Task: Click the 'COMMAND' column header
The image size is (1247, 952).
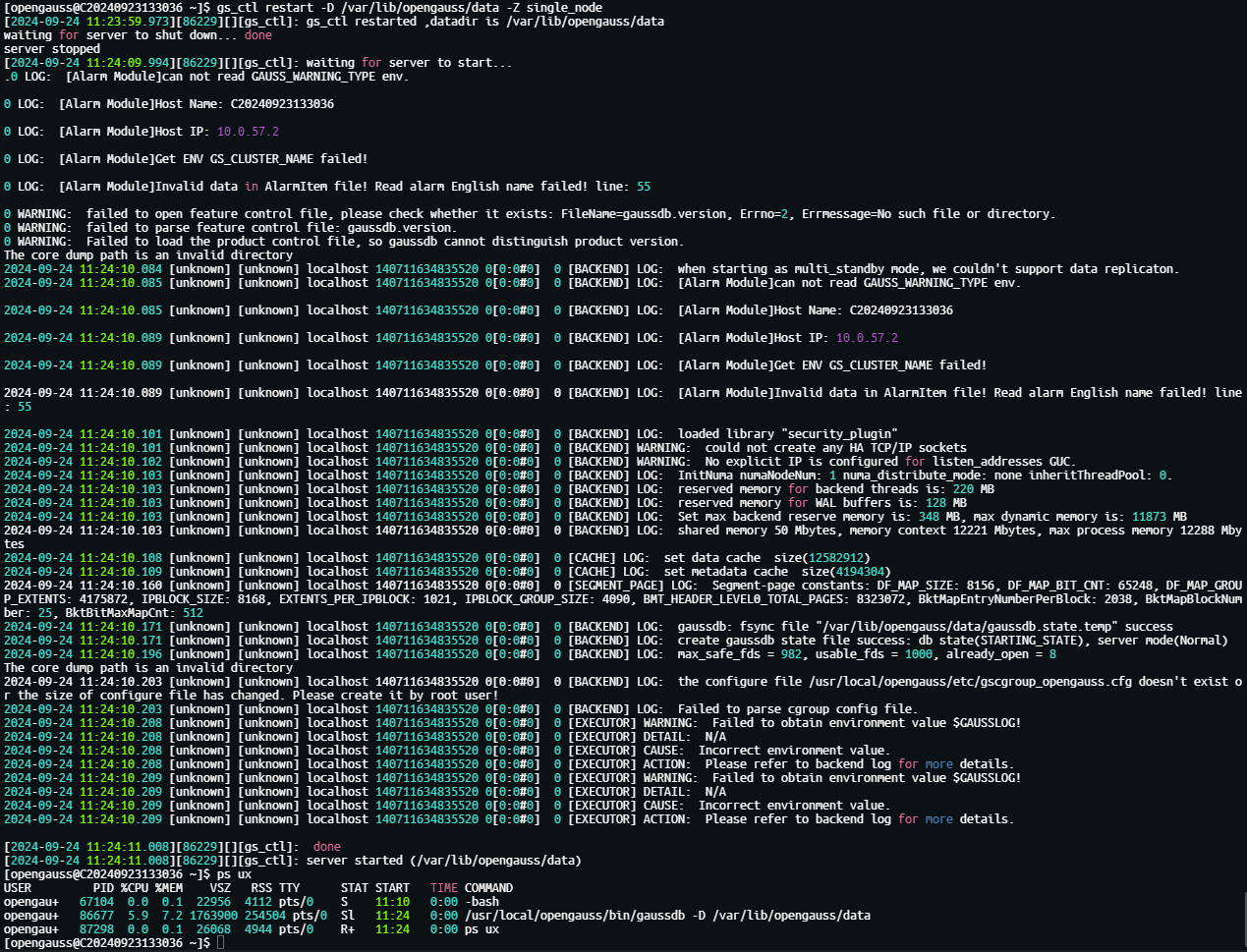Action: coord(488,887)
